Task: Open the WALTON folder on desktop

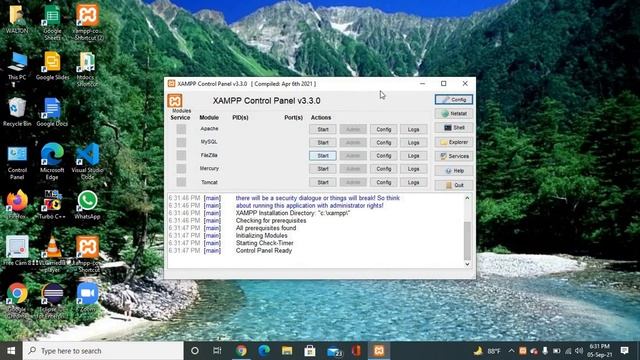Action: [17, 19]
